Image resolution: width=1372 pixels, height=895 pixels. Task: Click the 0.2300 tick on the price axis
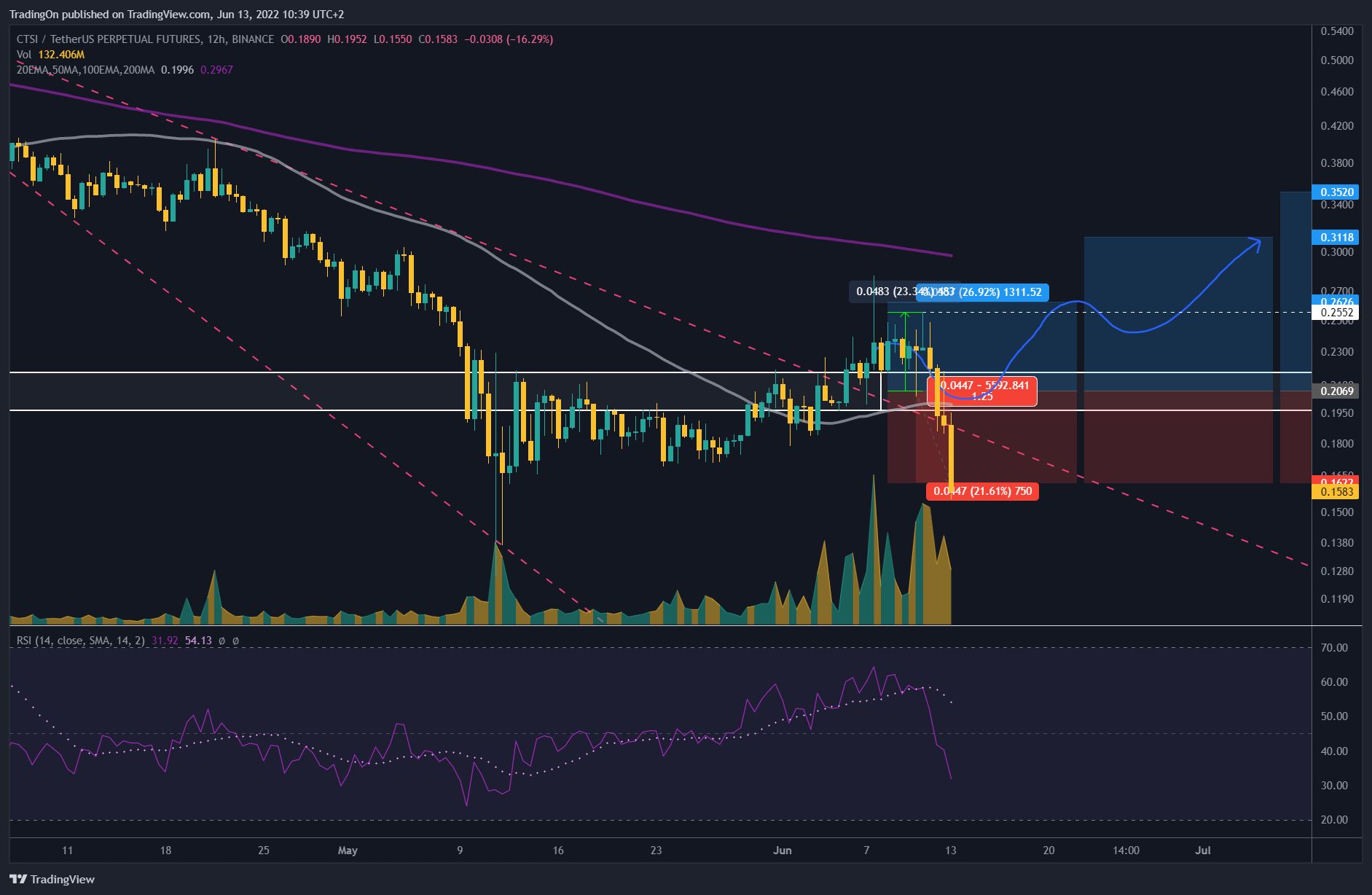(1337, 352)
